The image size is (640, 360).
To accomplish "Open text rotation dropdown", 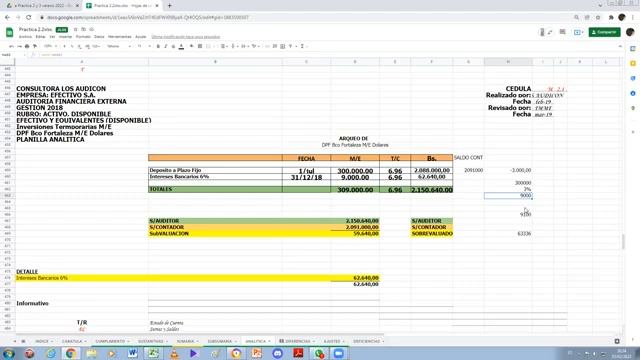I will [x=255, y=47].
